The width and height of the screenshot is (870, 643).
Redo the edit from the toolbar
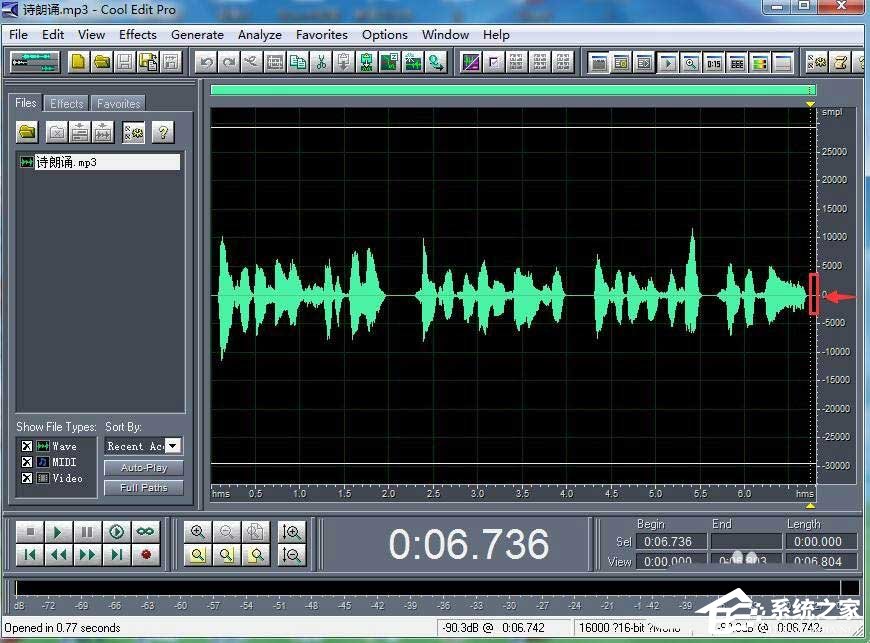pyautogui.click(x=229, y=62)
